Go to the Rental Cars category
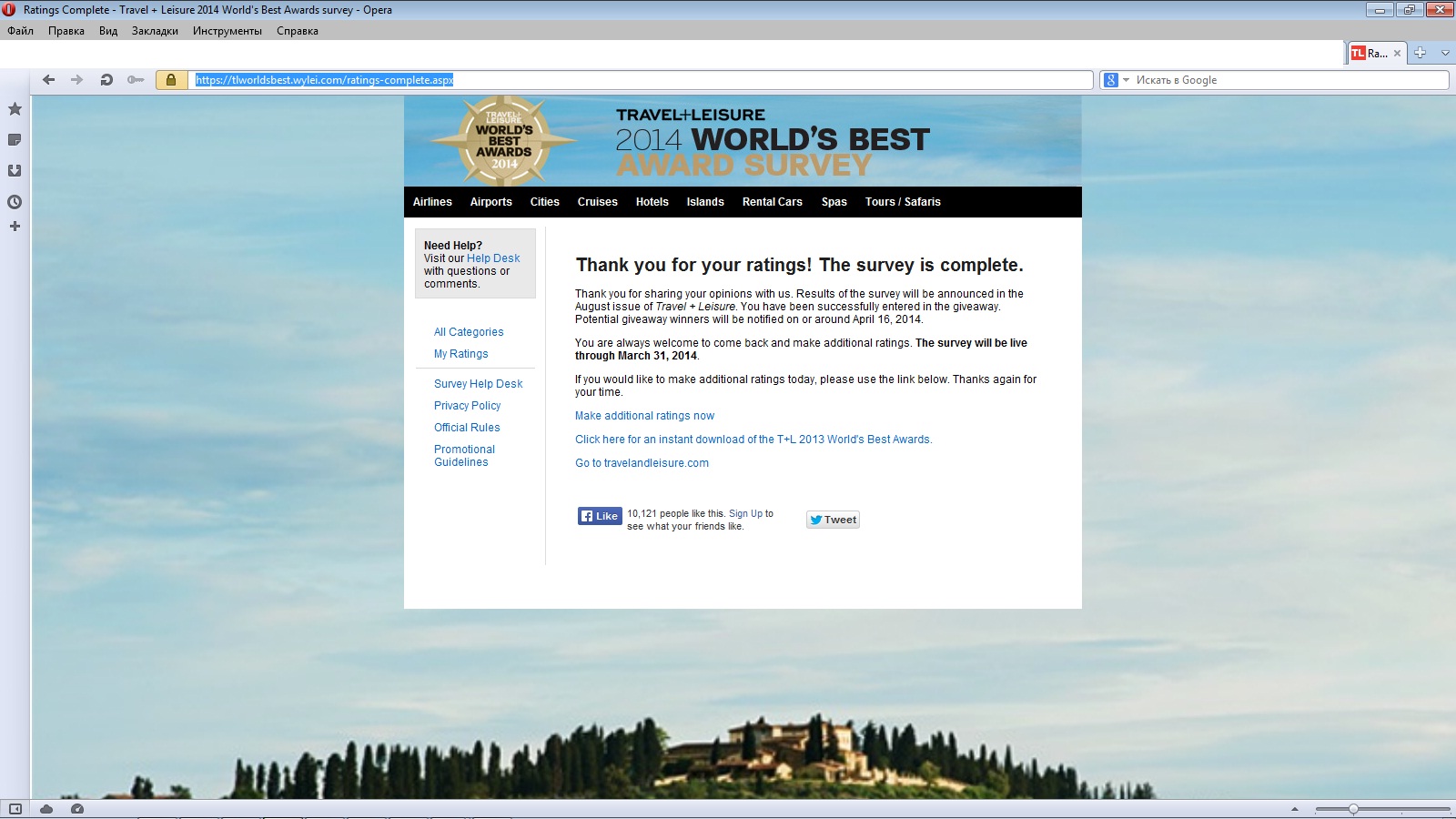1456x819 pixels. [x=773, y=202]
